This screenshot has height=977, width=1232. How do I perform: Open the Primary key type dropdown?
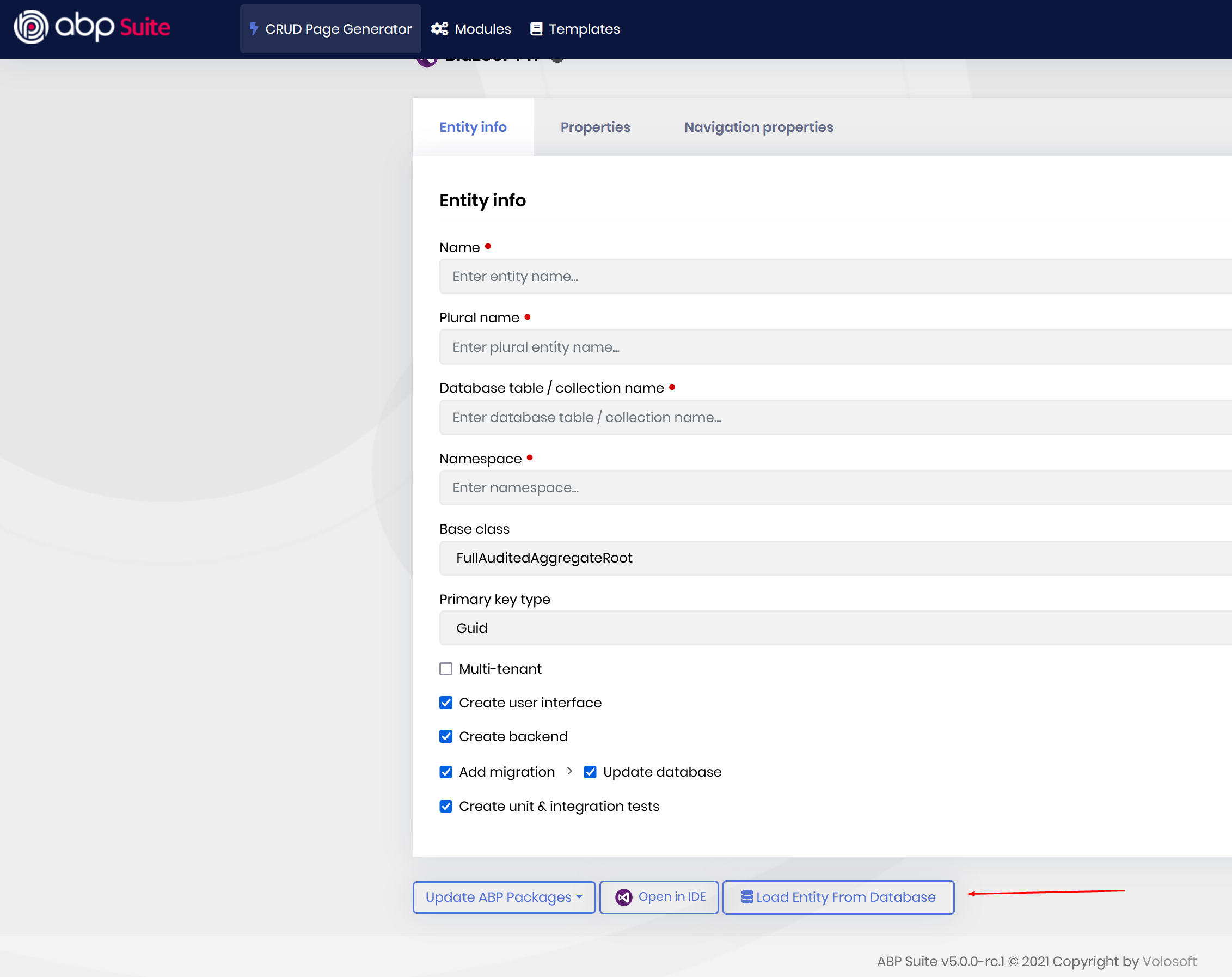[834, 628]
